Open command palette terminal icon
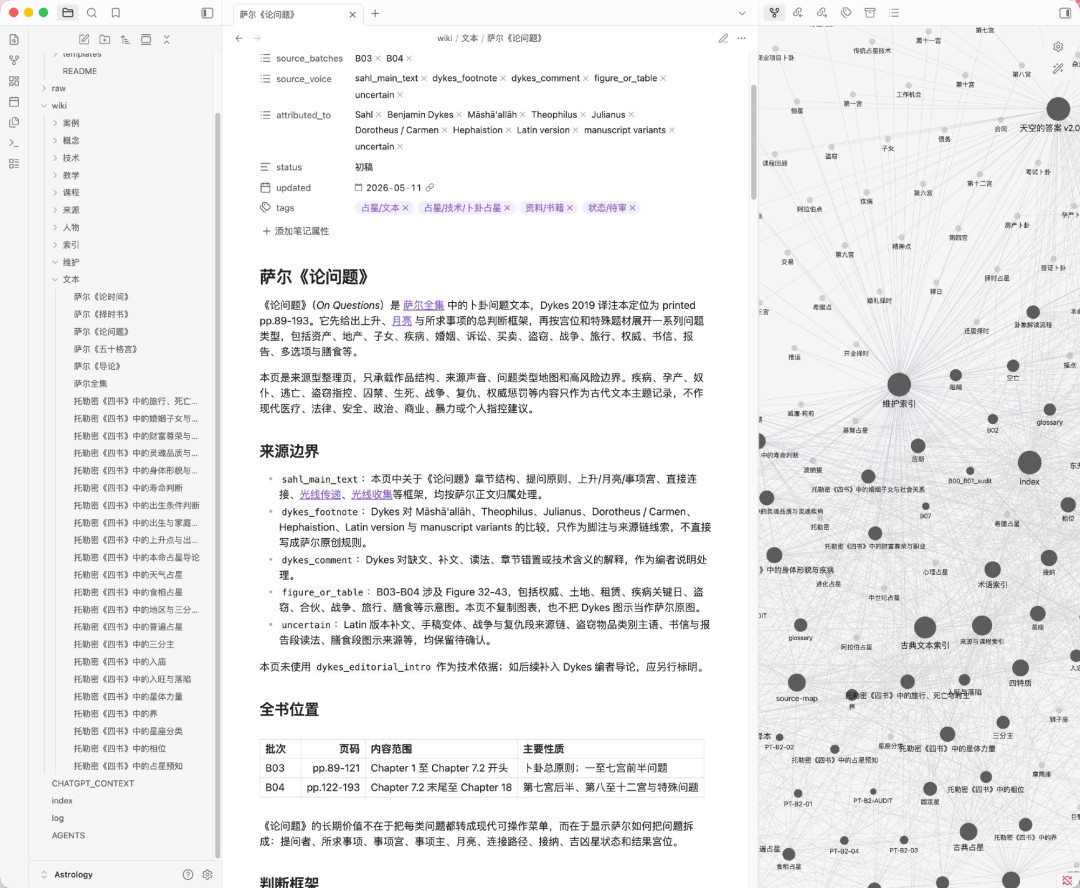The image size is (1080, 888). click(x=14, y=143)
